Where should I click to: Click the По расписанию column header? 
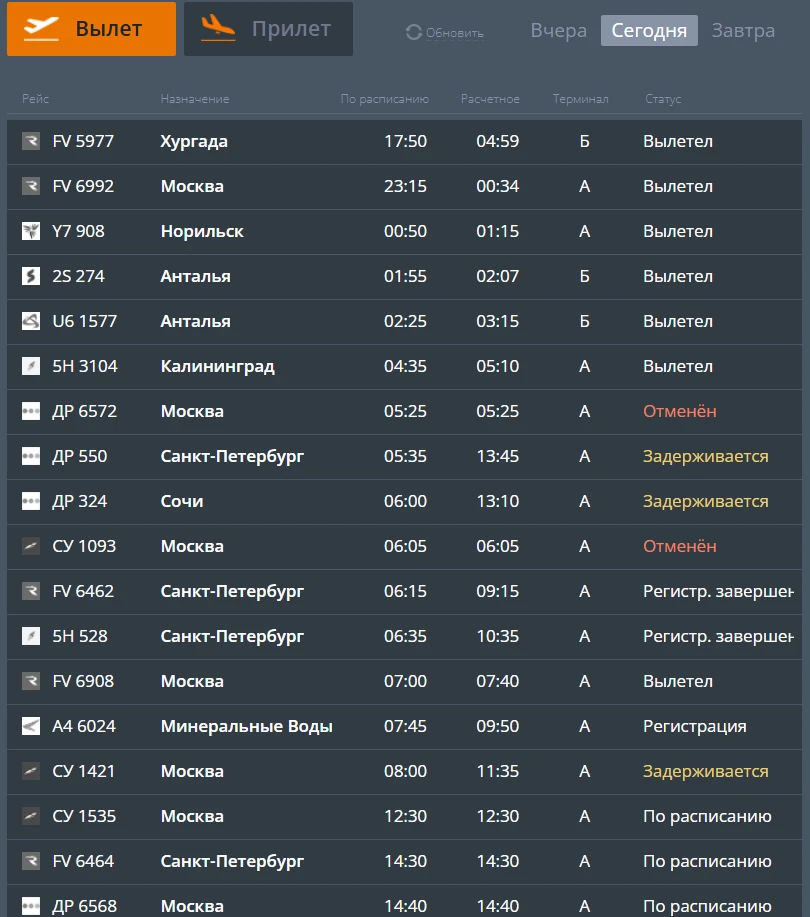click(385, 99)
